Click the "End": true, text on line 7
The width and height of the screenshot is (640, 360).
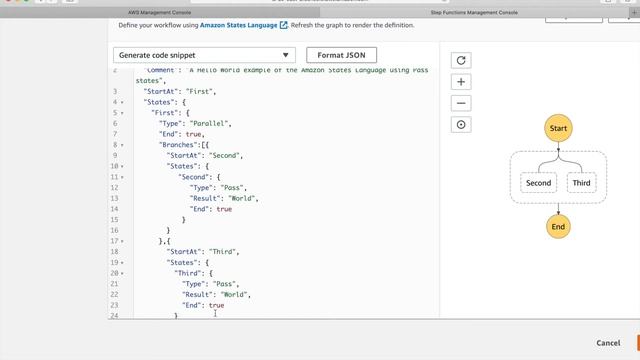(182, 134)
